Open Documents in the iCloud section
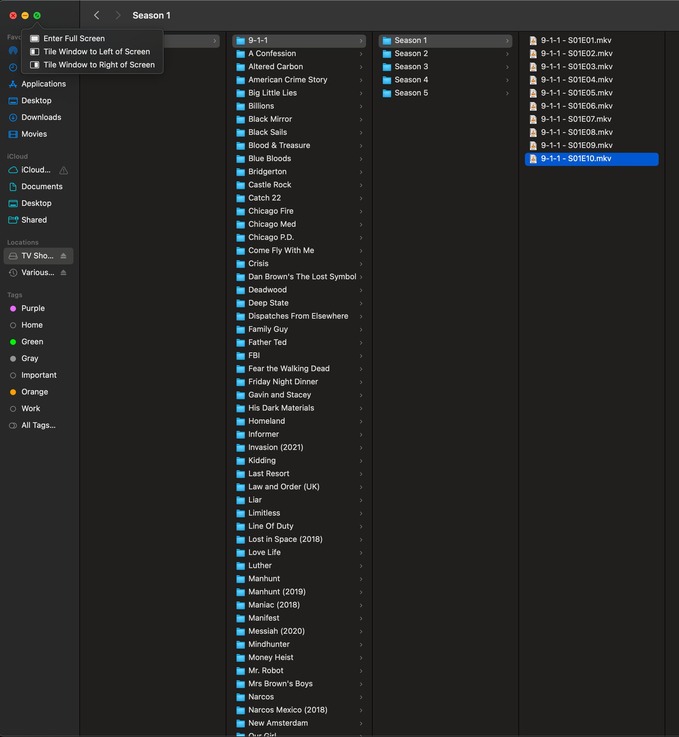This screenshot has width=679, height=737. pos(38,187)
